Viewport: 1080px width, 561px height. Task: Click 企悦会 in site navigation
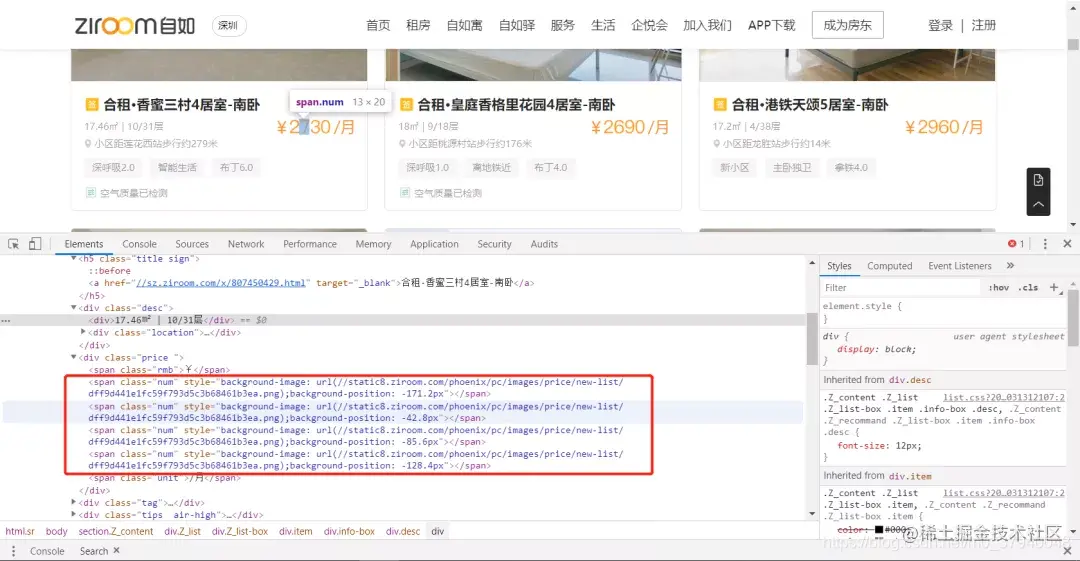tap(649, 26)
